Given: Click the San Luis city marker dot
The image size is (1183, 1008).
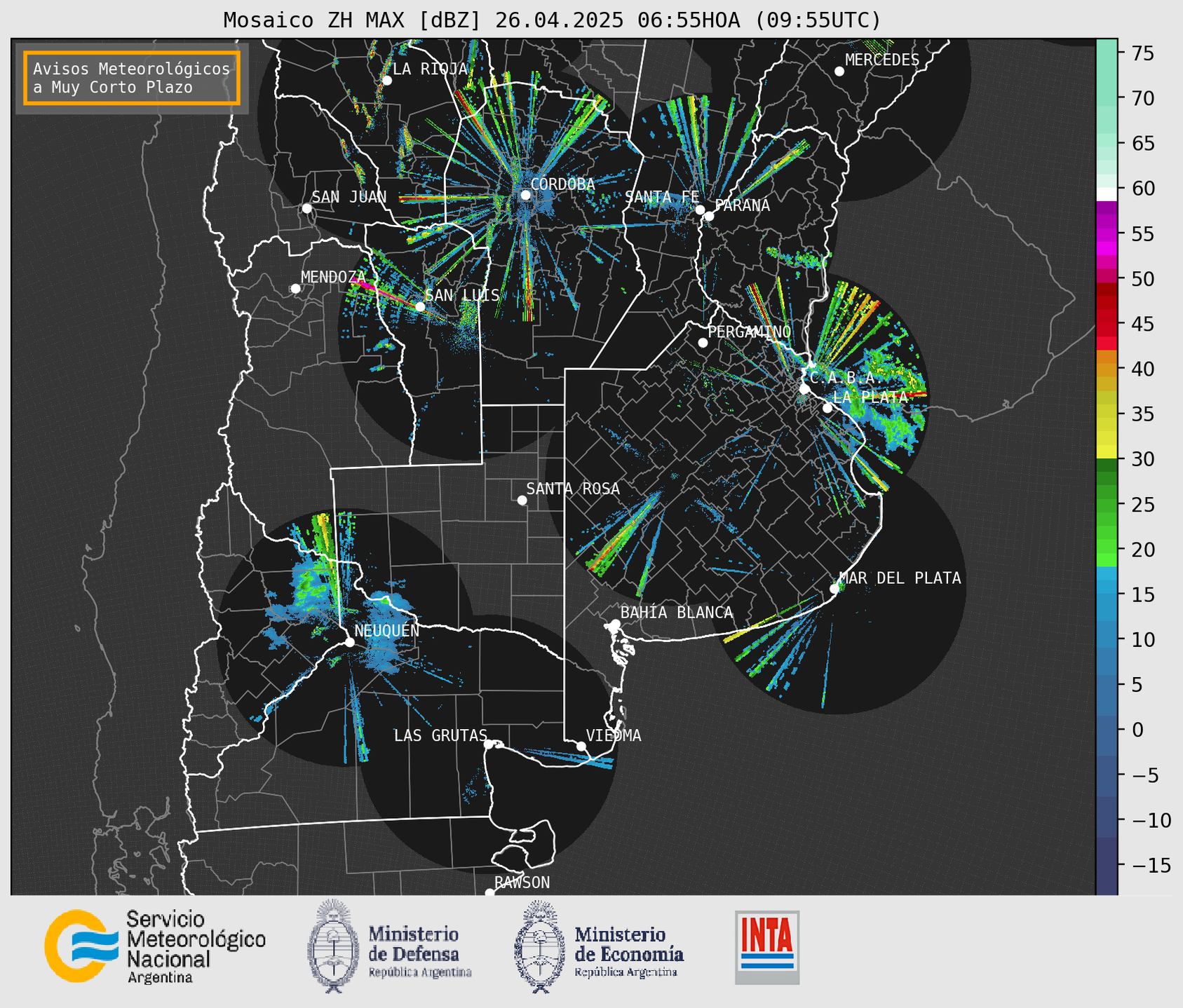Looking at the screenshot, I should click(x=420, y=306).
